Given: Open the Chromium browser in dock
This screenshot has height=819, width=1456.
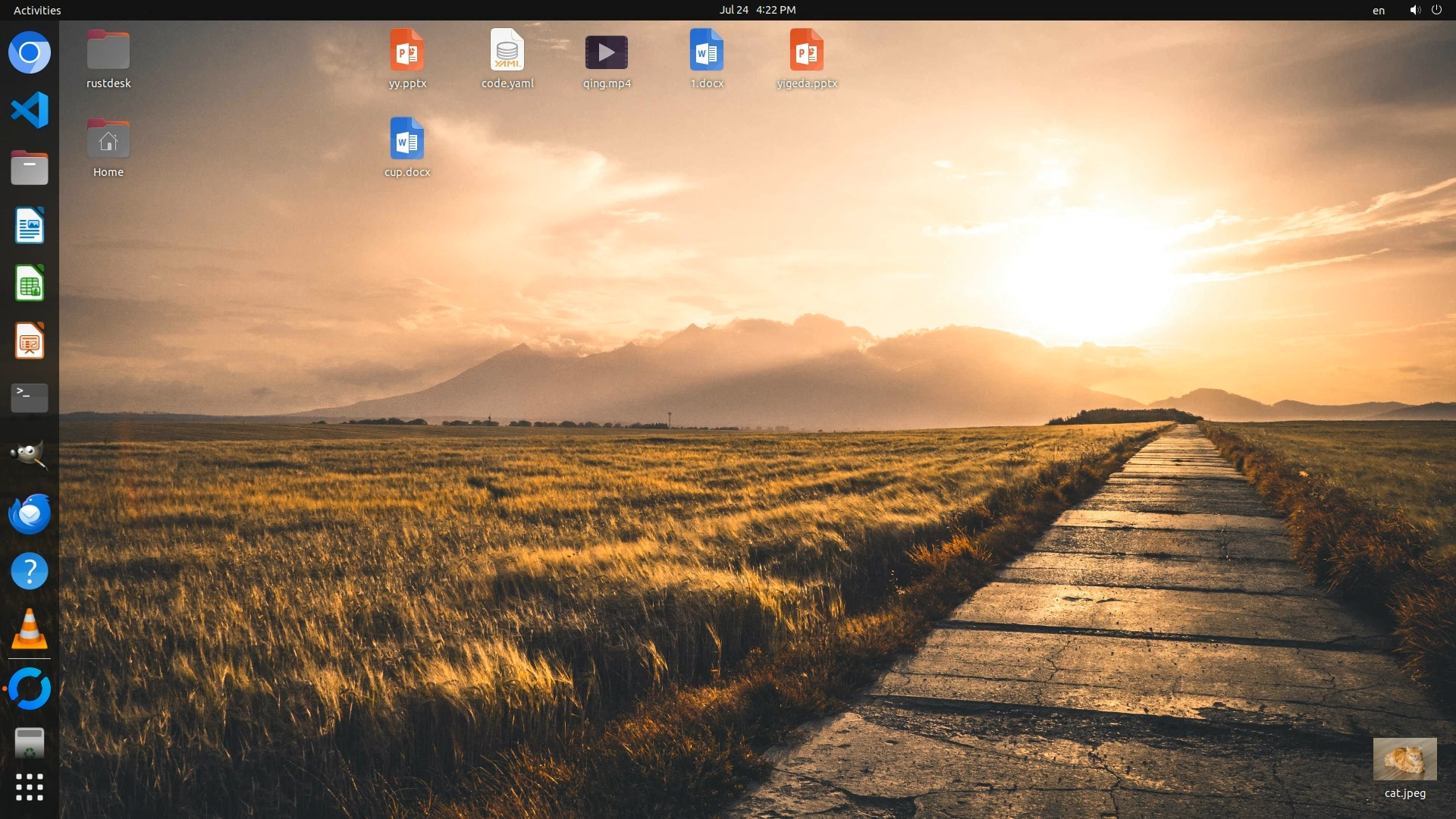Looking at the screenshot, I should [30, 53].
